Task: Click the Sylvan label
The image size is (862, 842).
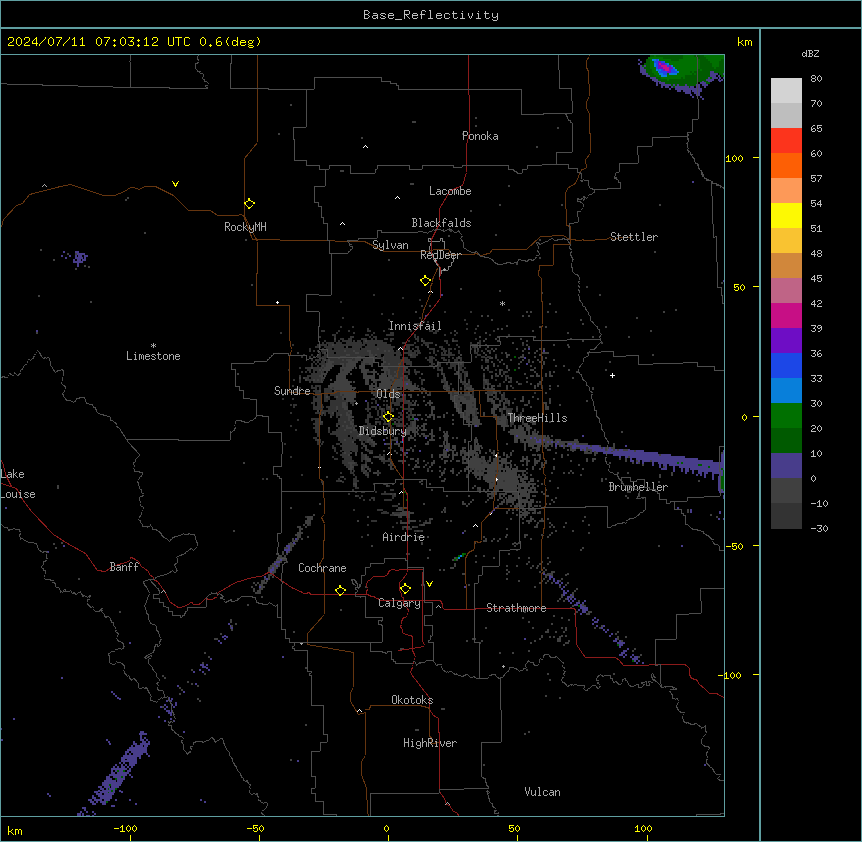Action: (x=390, y=245)
